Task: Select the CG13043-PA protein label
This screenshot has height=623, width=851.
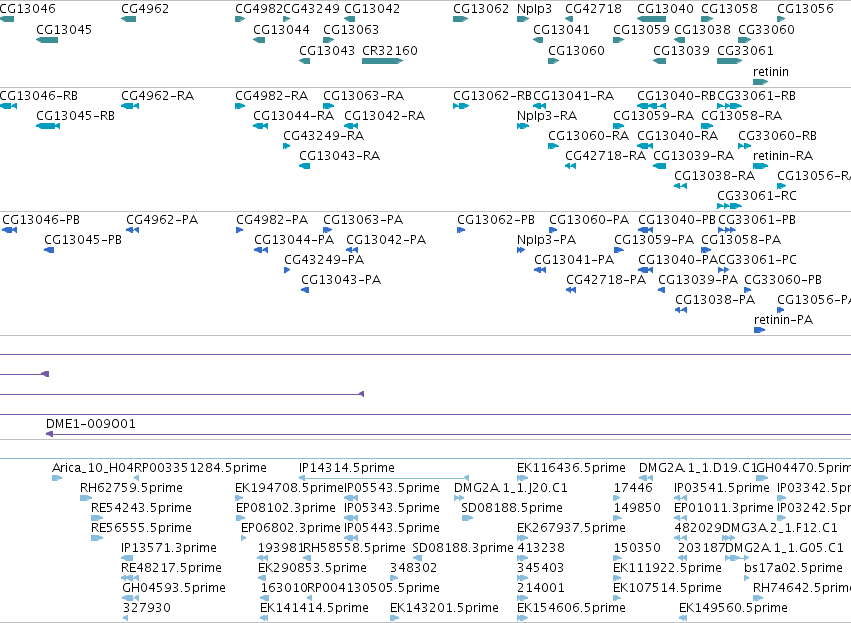Action: 341,280
